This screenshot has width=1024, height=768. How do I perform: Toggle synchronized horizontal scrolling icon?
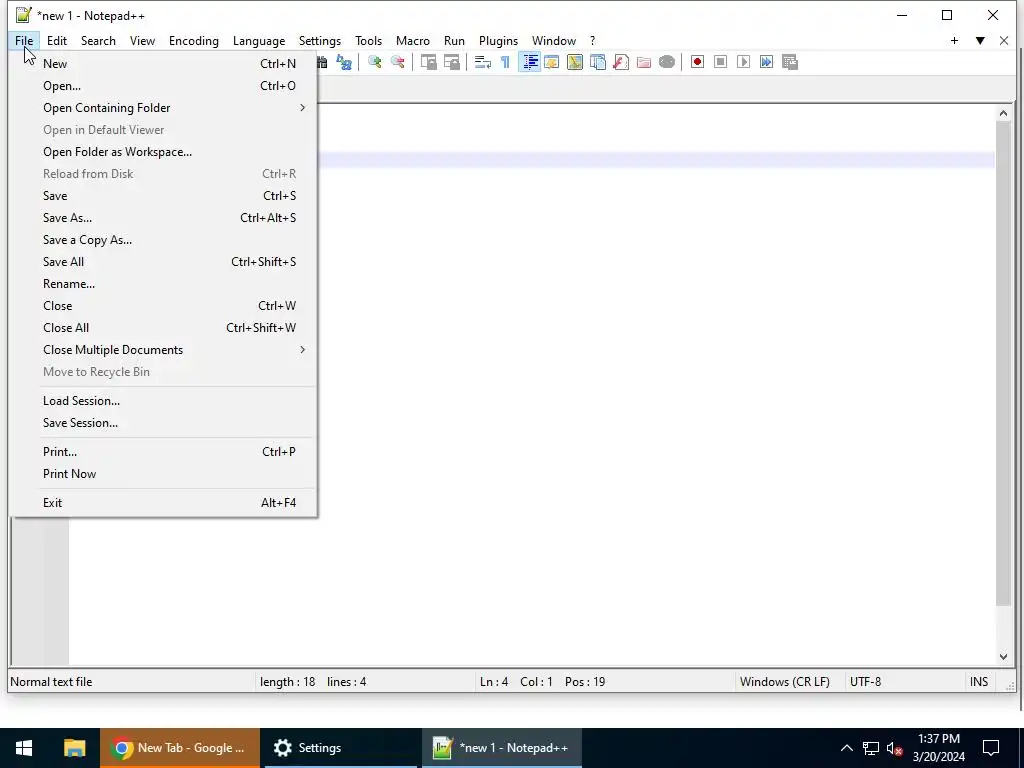(451, 62)
